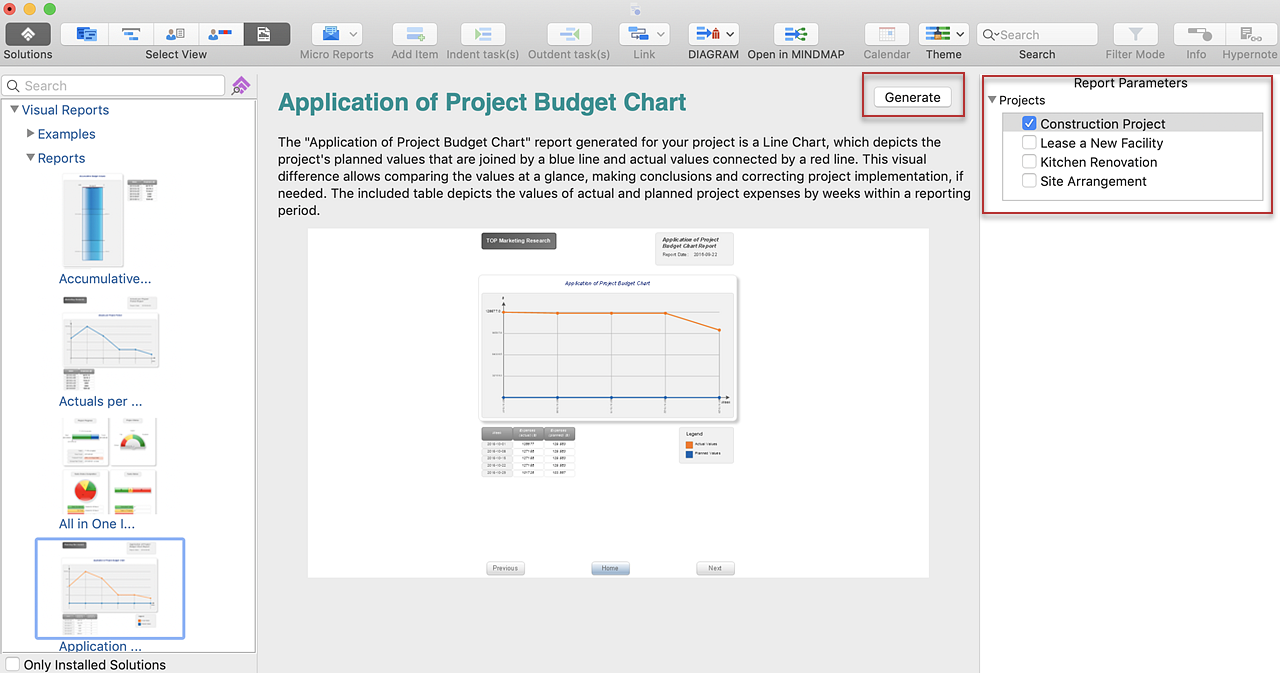
Task: Click the Actuals per ... report caption
Action: point(101,401)
